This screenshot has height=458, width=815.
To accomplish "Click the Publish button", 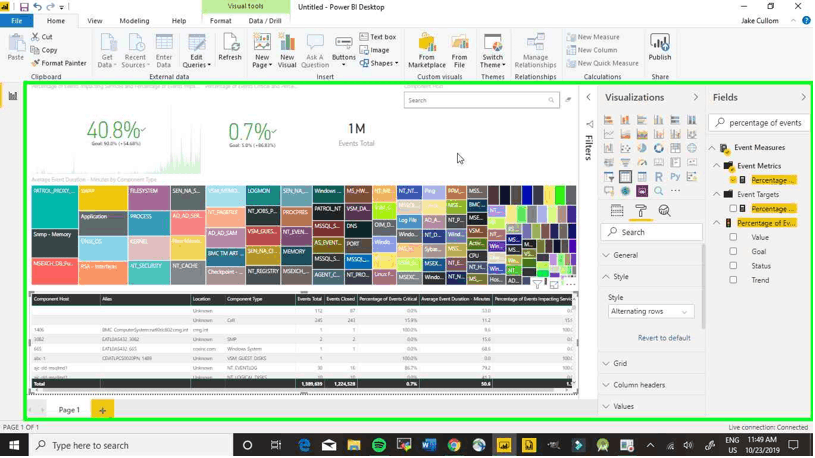I will (x=660, y=48).
